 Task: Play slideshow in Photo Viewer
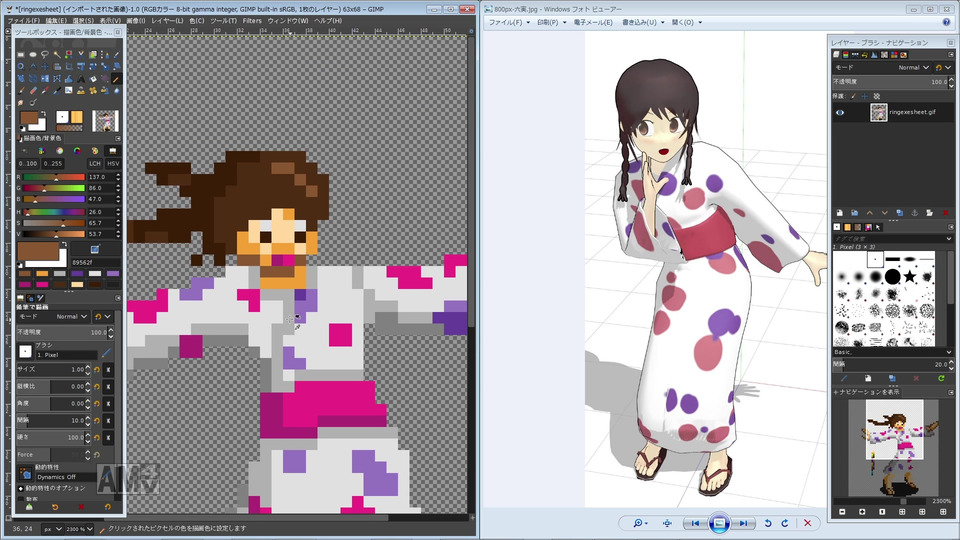click(719, 523)
